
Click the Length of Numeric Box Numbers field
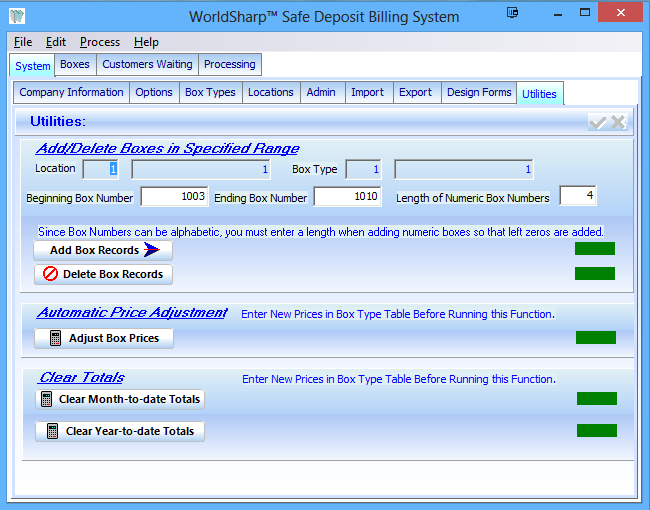coord(577,196)
